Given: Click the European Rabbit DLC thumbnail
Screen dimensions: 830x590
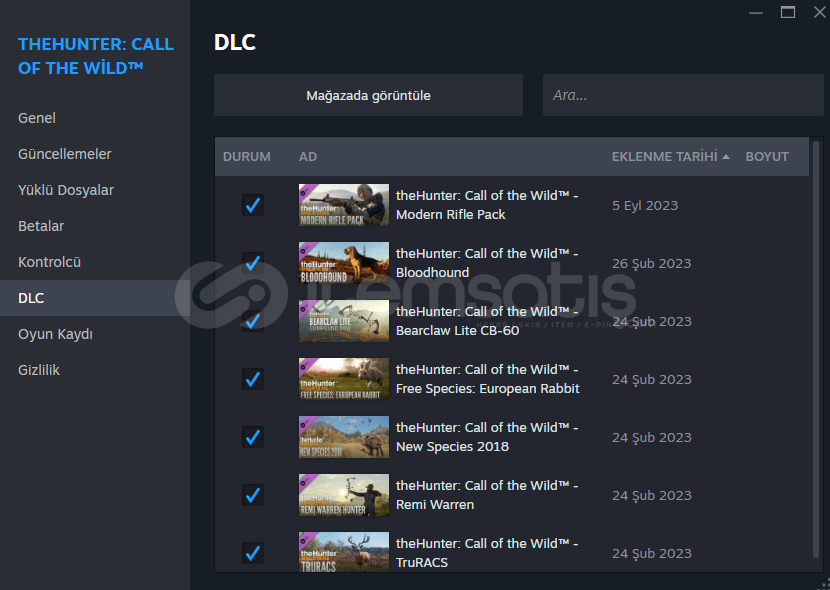Looking at the screenshot, I should [x=344, y=379].
